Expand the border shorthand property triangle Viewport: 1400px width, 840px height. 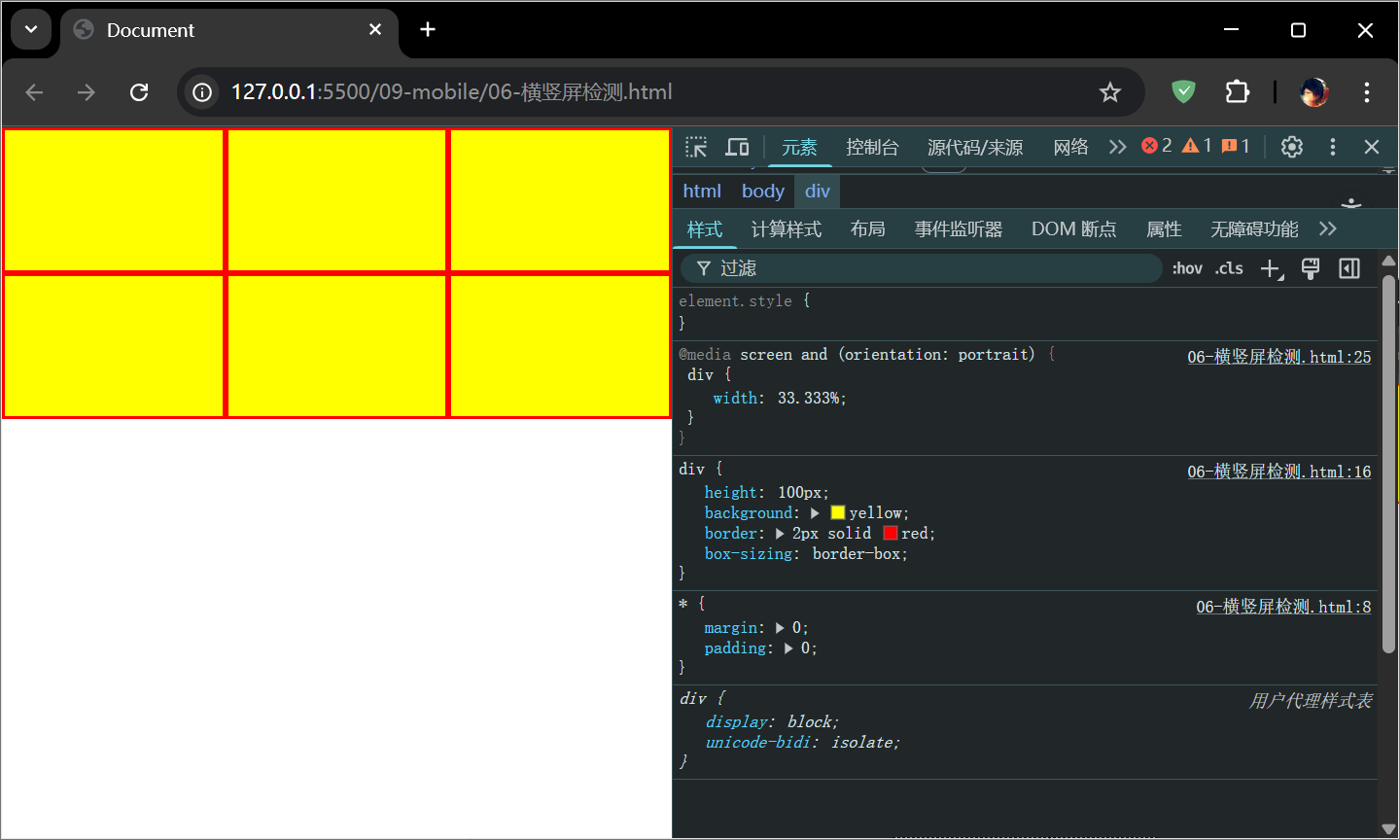click(x=780, y=534)
